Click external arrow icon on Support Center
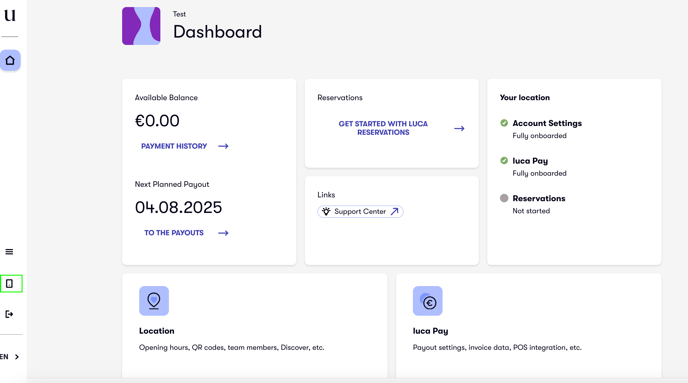Image resolution: width=688 pixels, height=383 pixels. point(394,211)
